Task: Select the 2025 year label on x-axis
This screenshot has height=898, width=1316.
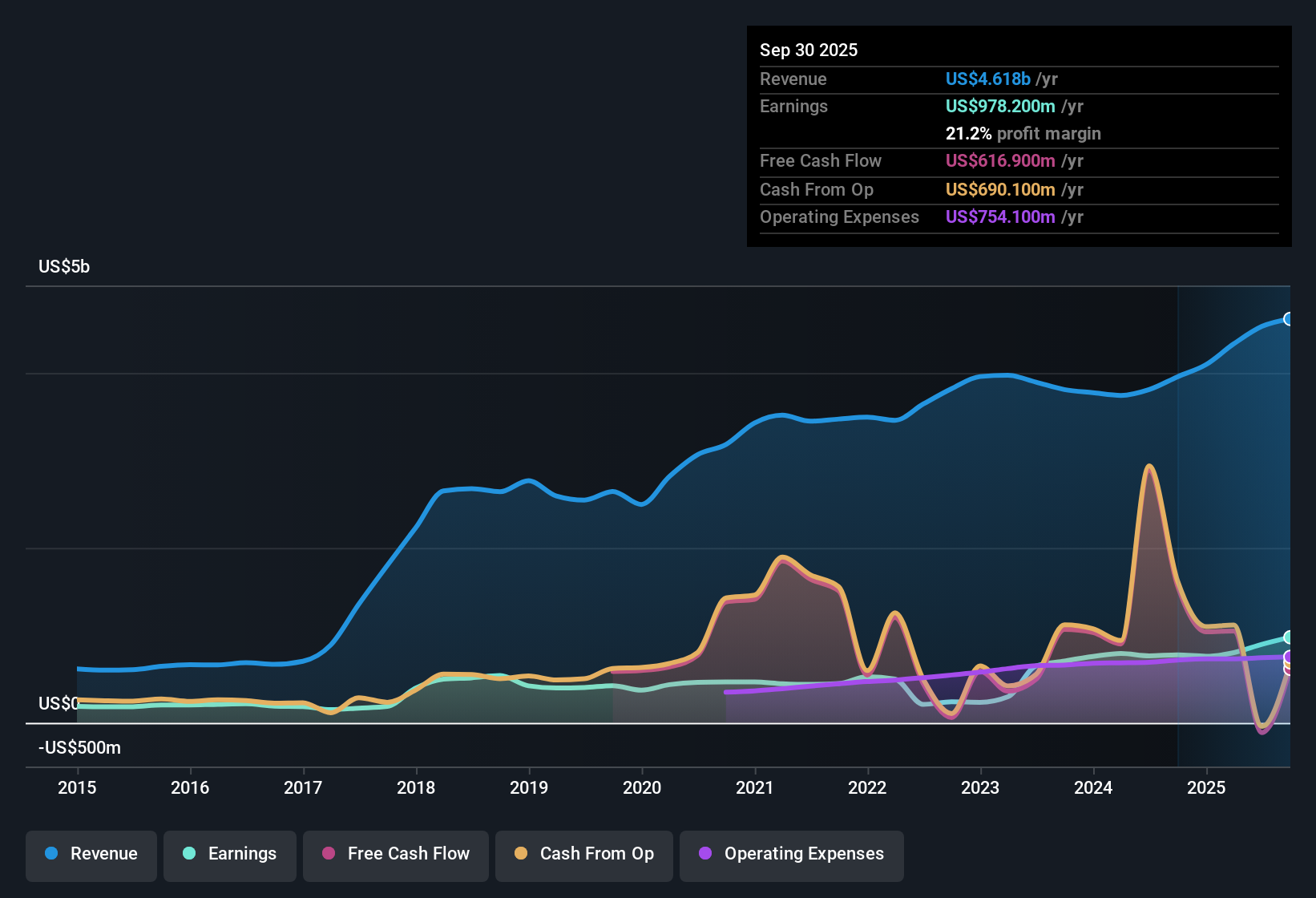Action: [1206, 787]
